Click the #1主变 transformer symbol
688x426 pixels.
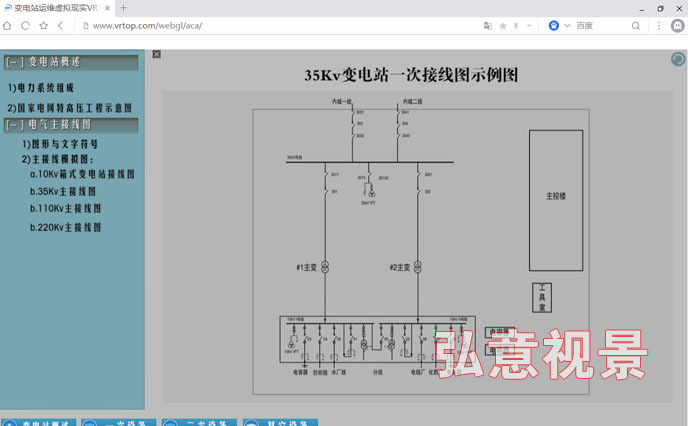coord(325,267)
